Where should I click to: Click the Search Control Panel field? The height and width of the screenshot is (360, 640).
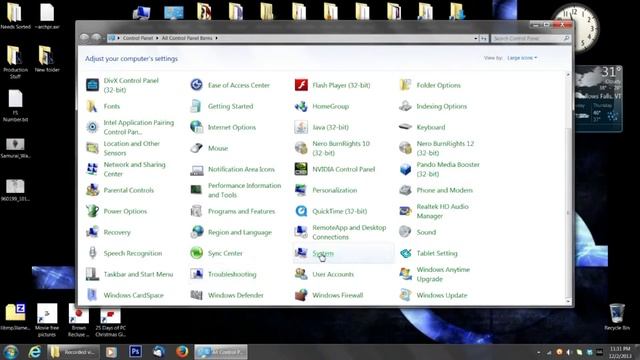531,38
